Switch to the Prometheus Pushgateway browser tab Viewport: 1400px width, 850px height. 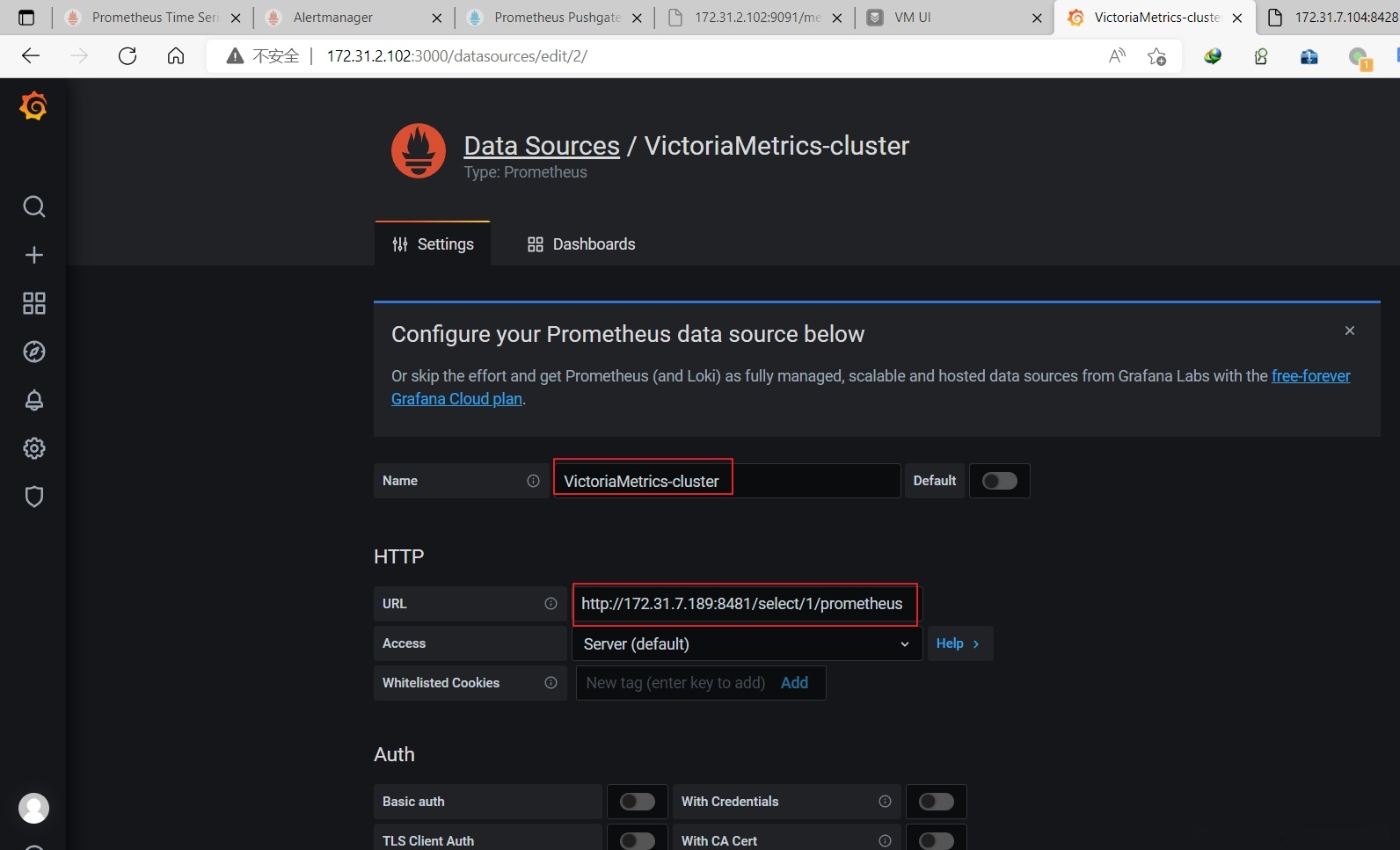click(555, 18)
